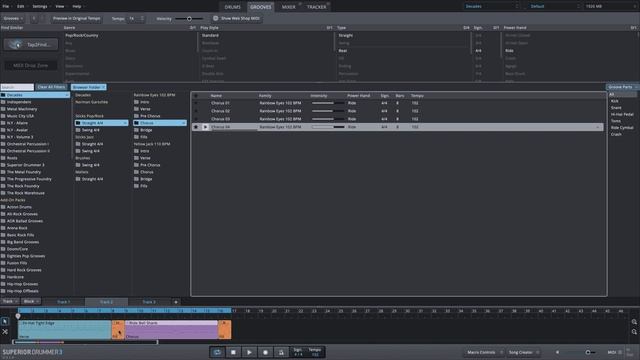Adjust the Velocity slider
Image resolution: width=640 pixels, height=360 pixels.
(x=189, y=18)
